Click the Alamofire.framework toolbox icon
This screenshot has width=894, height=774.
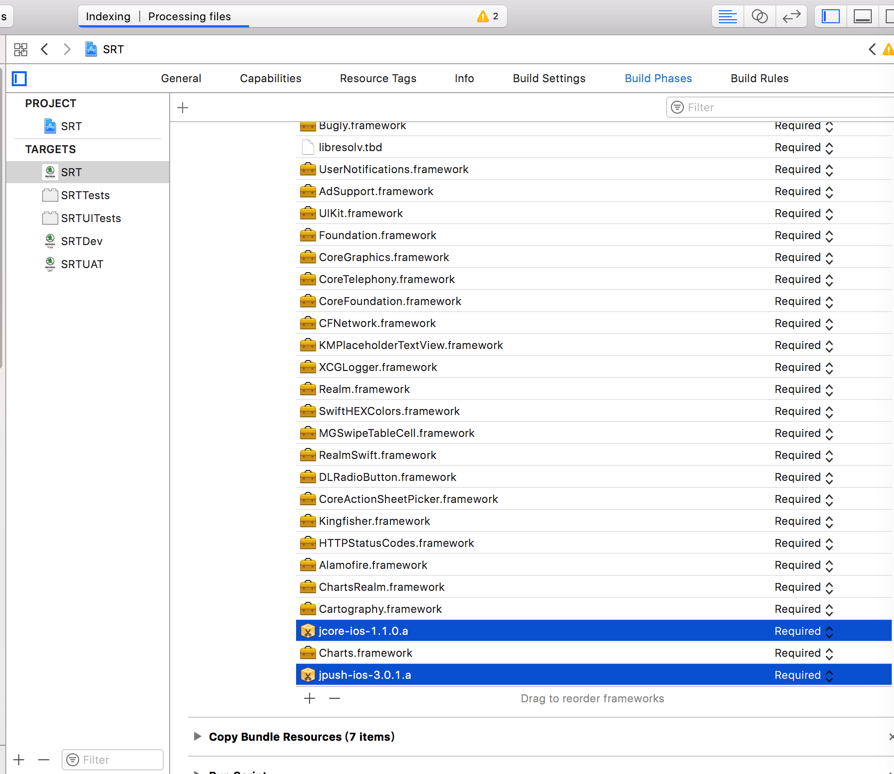click(x=308, y=565)
